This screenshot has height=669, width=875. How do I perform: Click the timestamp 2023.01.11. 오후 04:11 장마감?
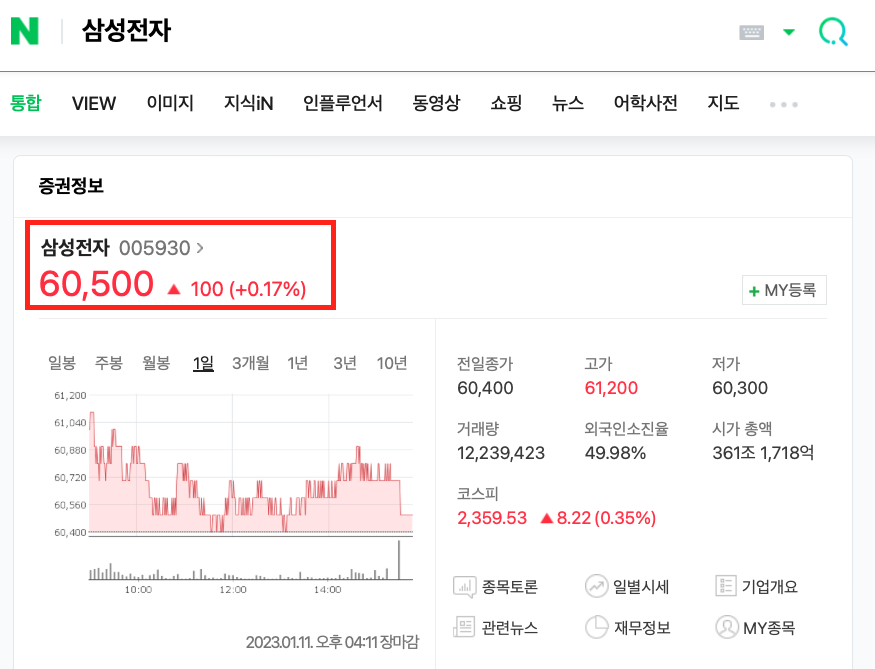click(x=332, y=642)
